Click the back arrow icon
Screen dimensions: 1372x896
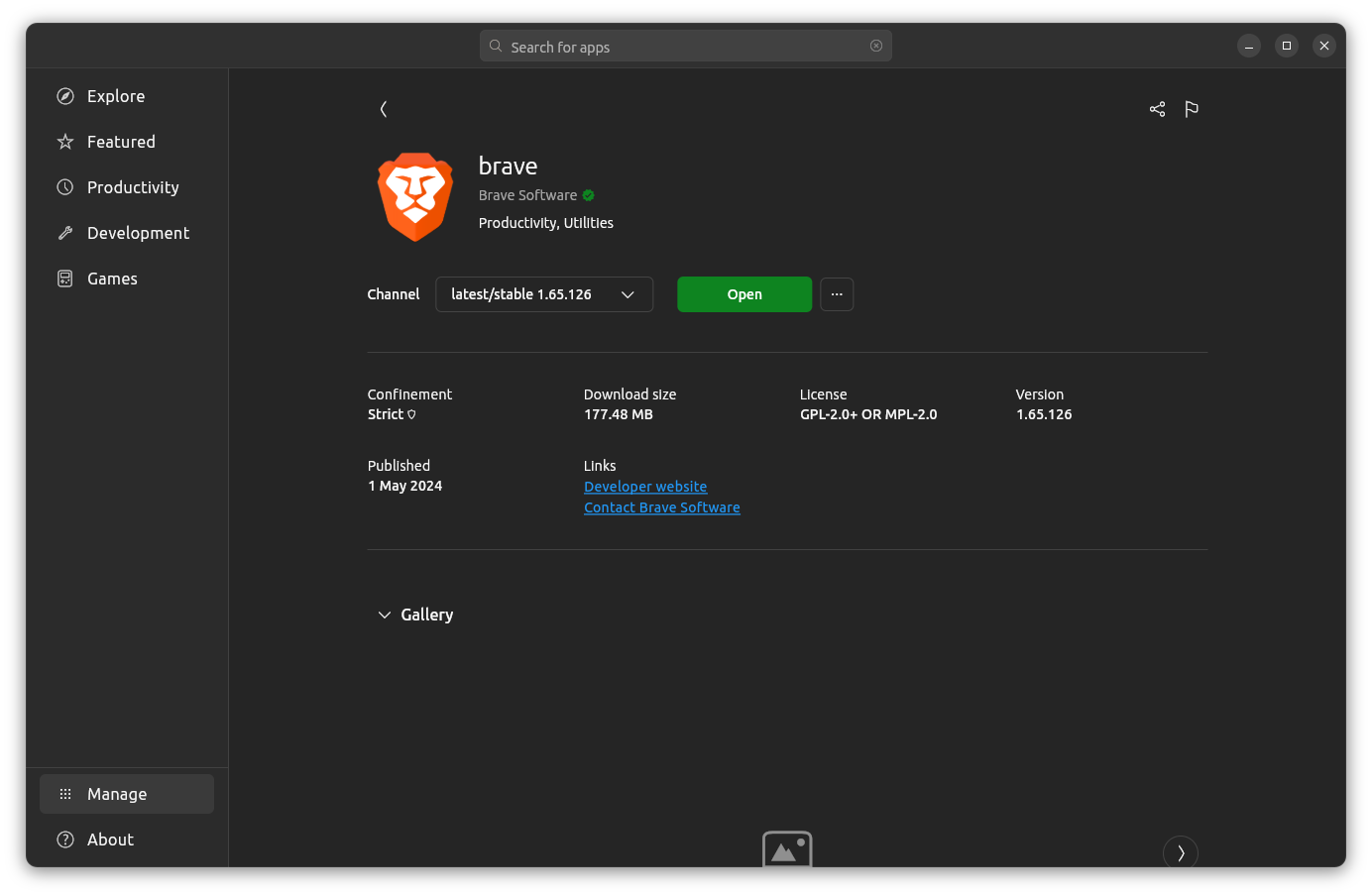384,109
